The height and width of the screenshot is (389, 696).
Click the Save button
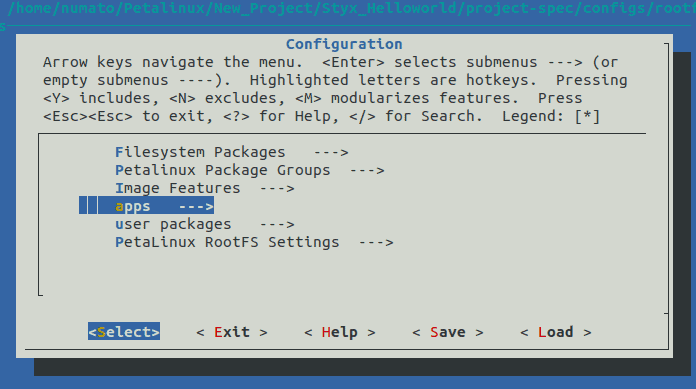pyautogui.click(x=447, y=332)
